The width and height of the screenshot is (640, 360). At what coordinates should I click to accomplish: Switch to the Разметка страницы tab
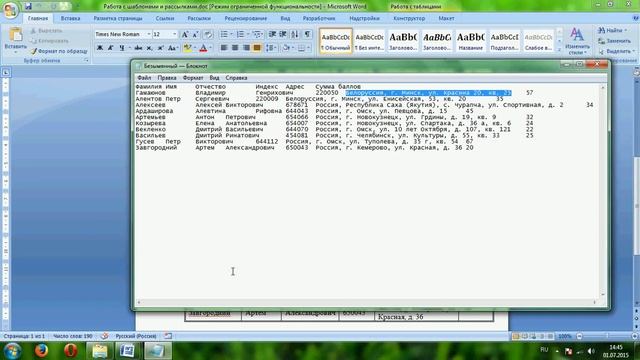[x=118, y=18]
